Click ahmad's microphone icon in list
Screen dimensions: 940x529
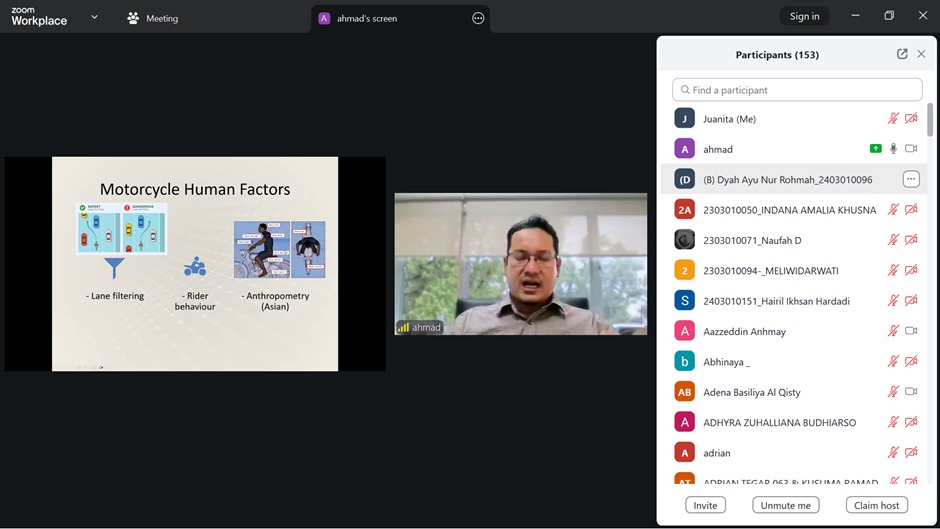click(x=893, y=149)
